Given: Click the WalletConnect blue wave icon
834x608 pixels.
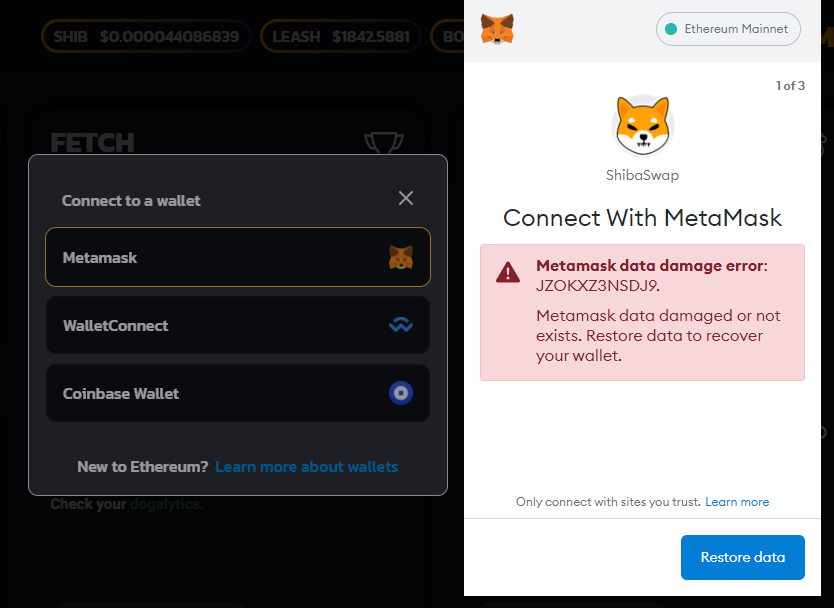Looking at the screenshot, I should 401,324.
